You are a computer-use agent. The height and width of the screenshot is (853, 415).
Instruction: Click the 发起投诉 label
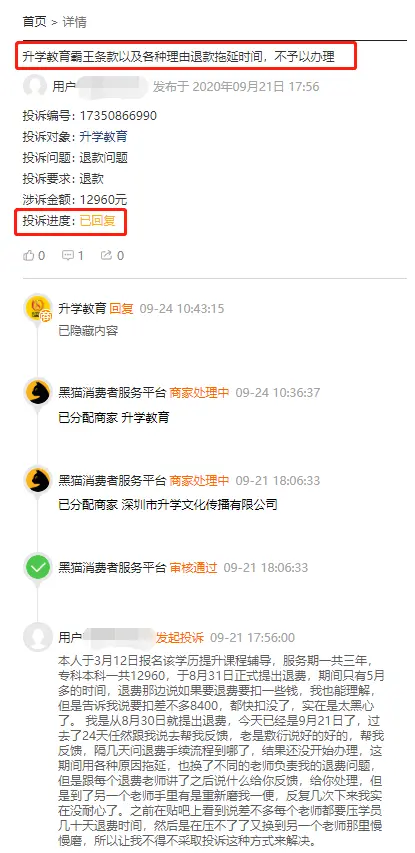pyautogui.click(x=180, y=637)
